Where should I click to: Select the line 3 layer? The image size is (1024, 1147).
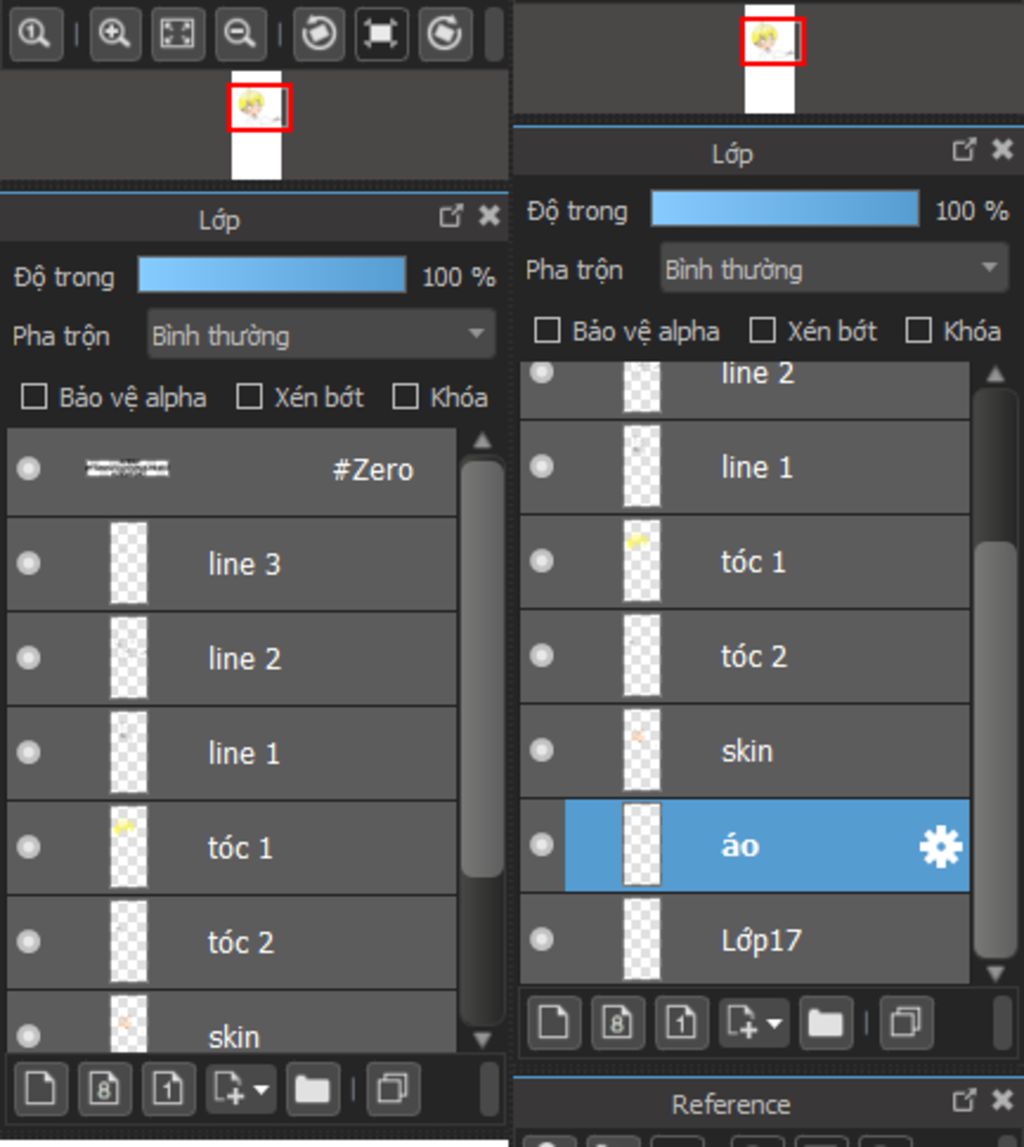(x=232, y=564)
